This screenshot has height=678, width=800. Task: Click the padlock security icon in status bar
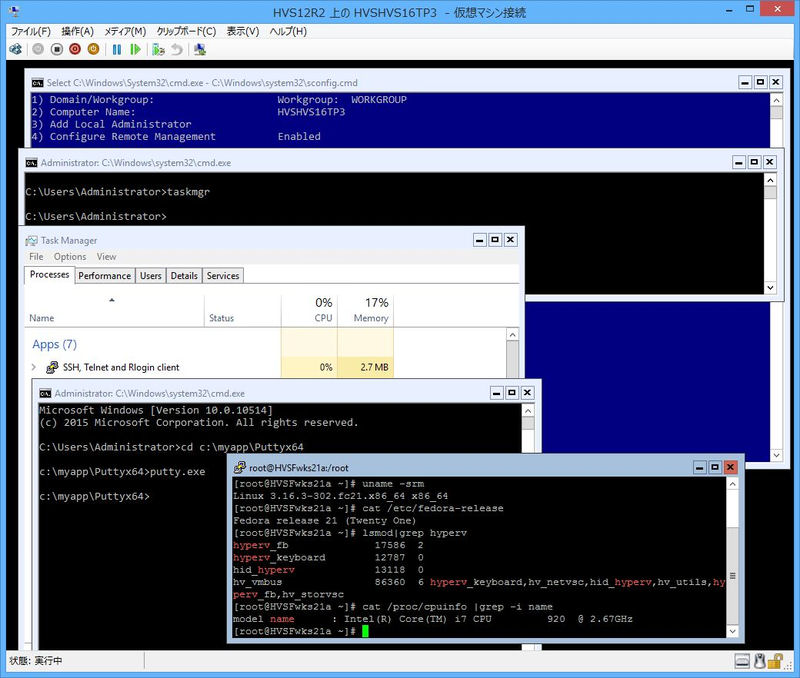(775, 661)
